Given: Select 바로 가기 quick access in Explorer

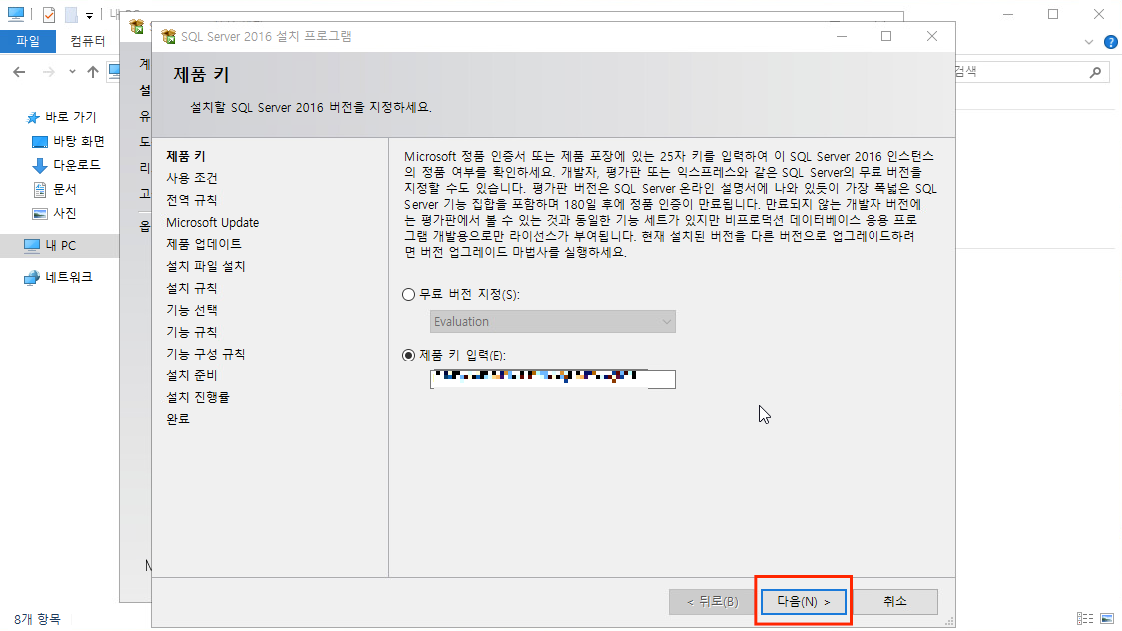Looking at the screenshot, I should [61, 117].
